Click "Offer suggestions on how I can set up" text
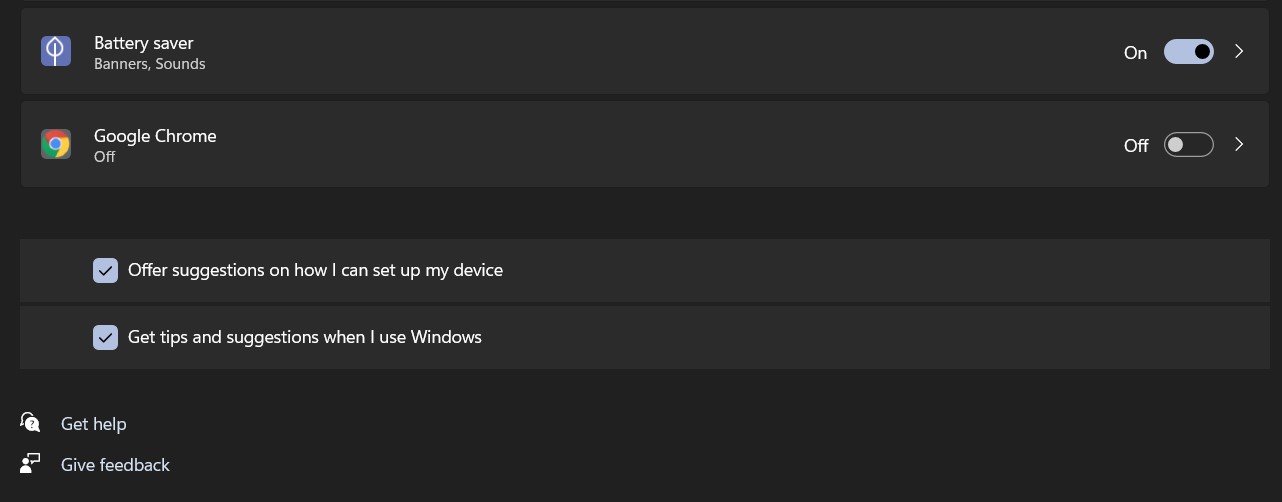The image size is (1282, 502). point(273,270)
